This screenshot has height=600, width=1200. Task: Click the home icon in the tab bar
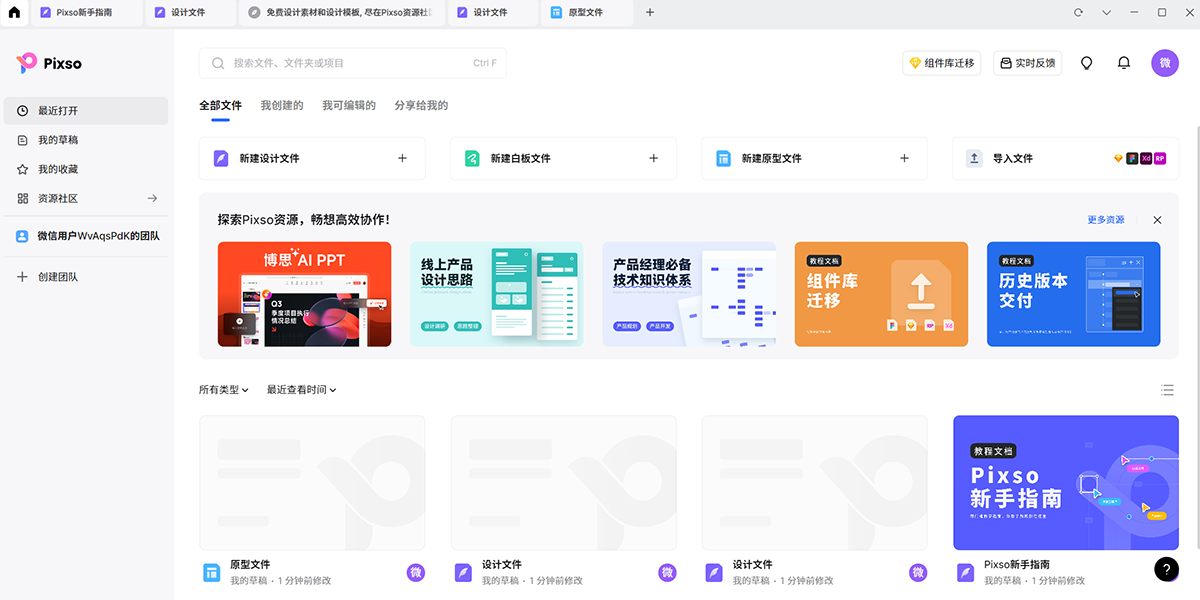pyautogui.click(x=13, y=13)
